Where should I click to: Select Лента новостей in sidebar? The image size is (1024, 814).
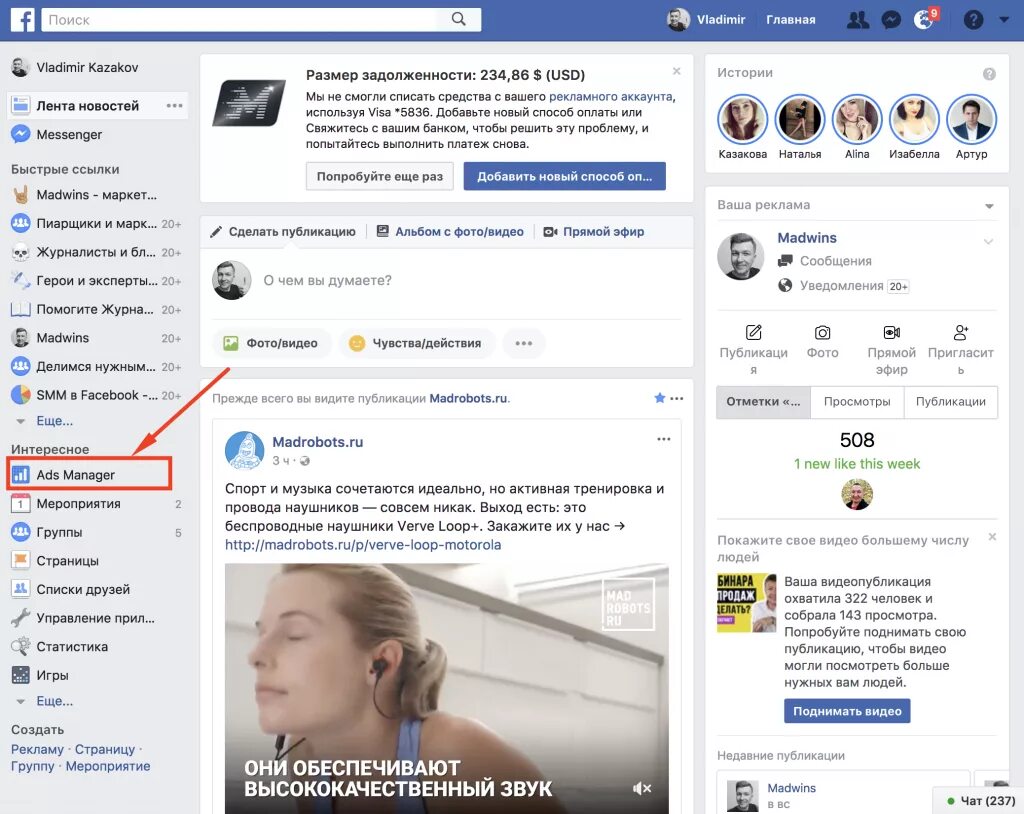87,106
